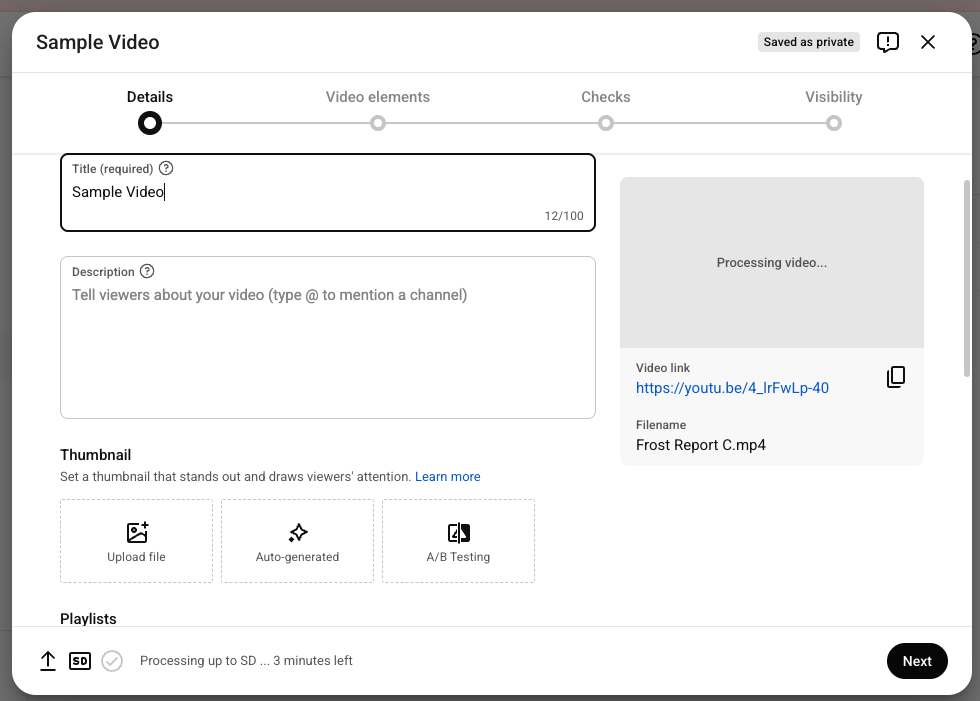Image resolution: width=980 pixels, height=701 pixels.
Task: Open the youtu.be video link
Action: coord(732,388)
